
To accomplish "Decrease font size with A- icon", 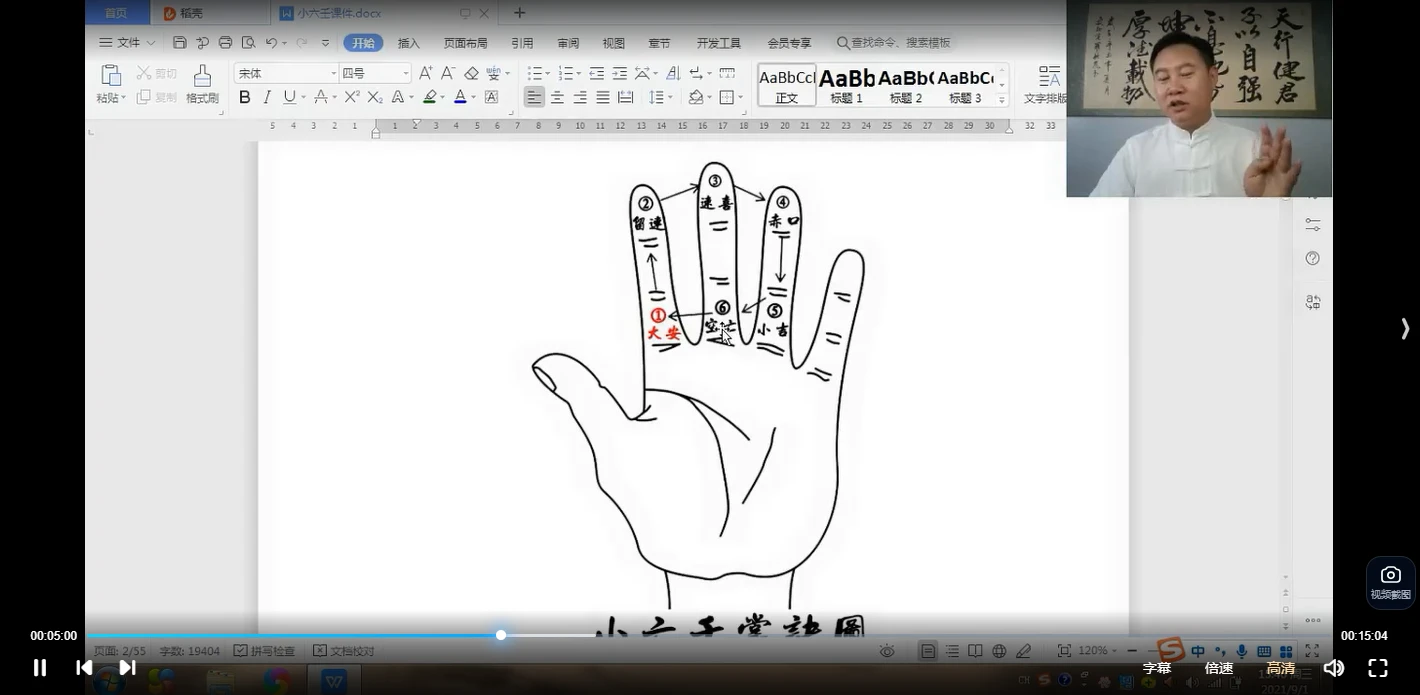I will 448,73.
